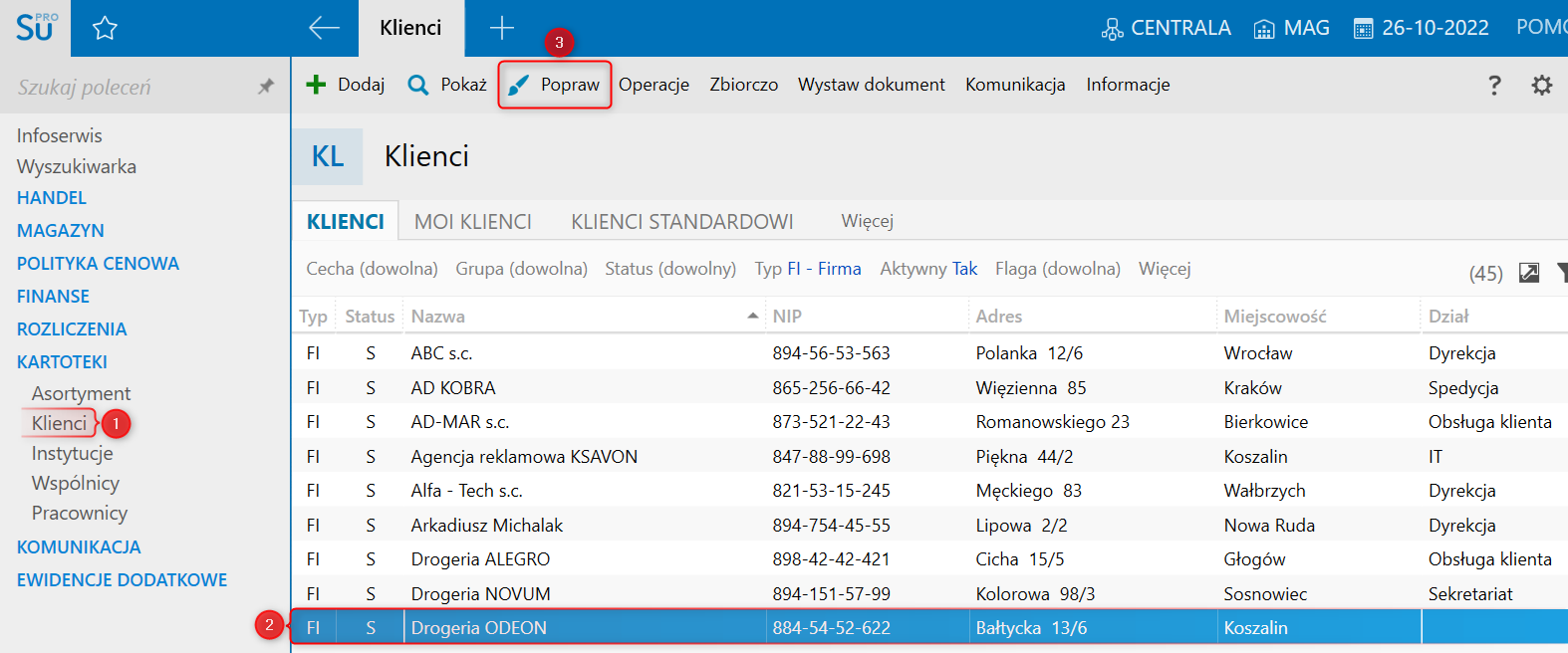Open the Cecha (dowolna) filter

pyautogui.click(x=372, y=269)
